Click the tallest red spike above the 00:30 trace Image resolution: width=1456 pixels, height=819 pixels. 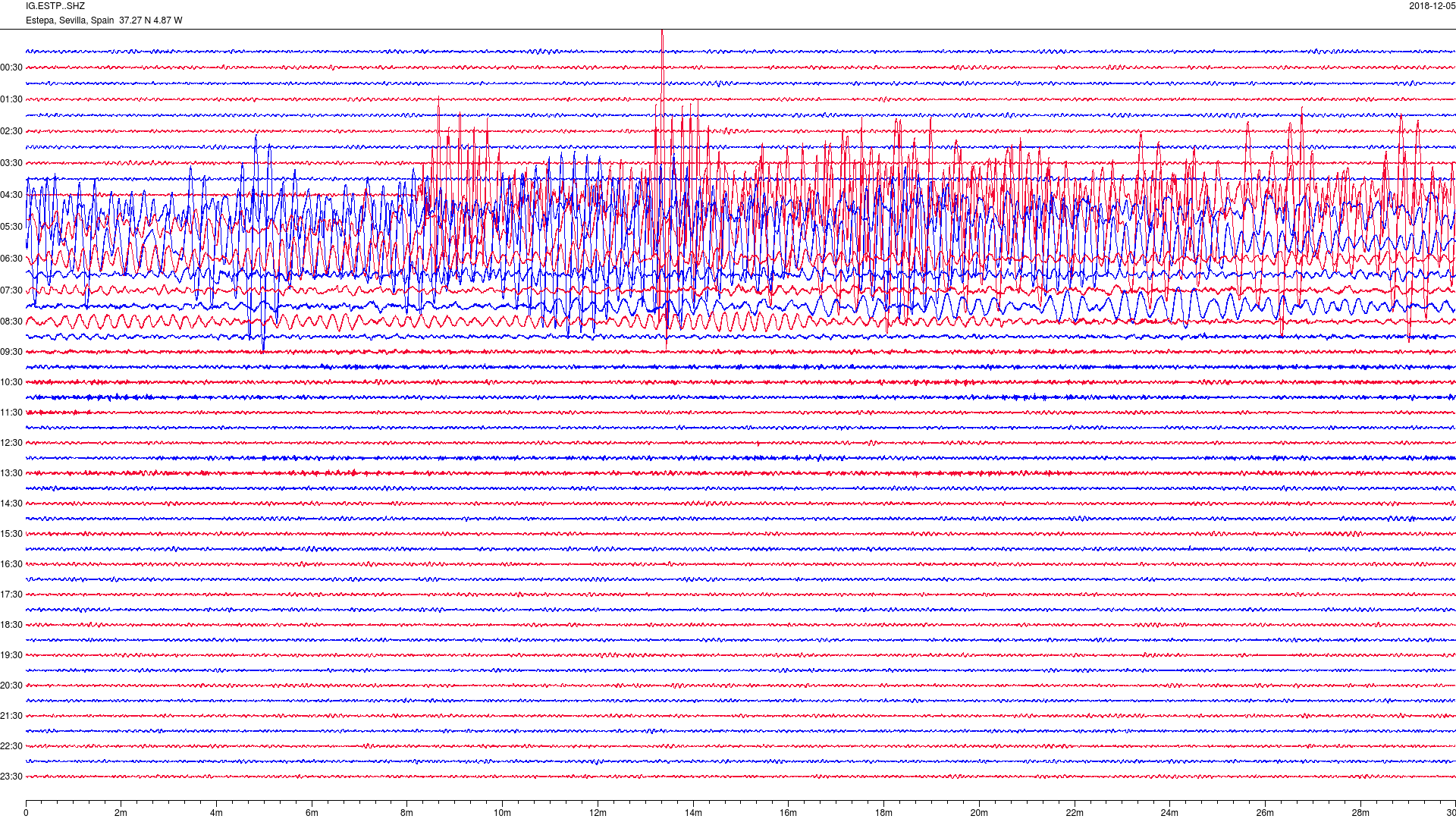tap(662, 49)
